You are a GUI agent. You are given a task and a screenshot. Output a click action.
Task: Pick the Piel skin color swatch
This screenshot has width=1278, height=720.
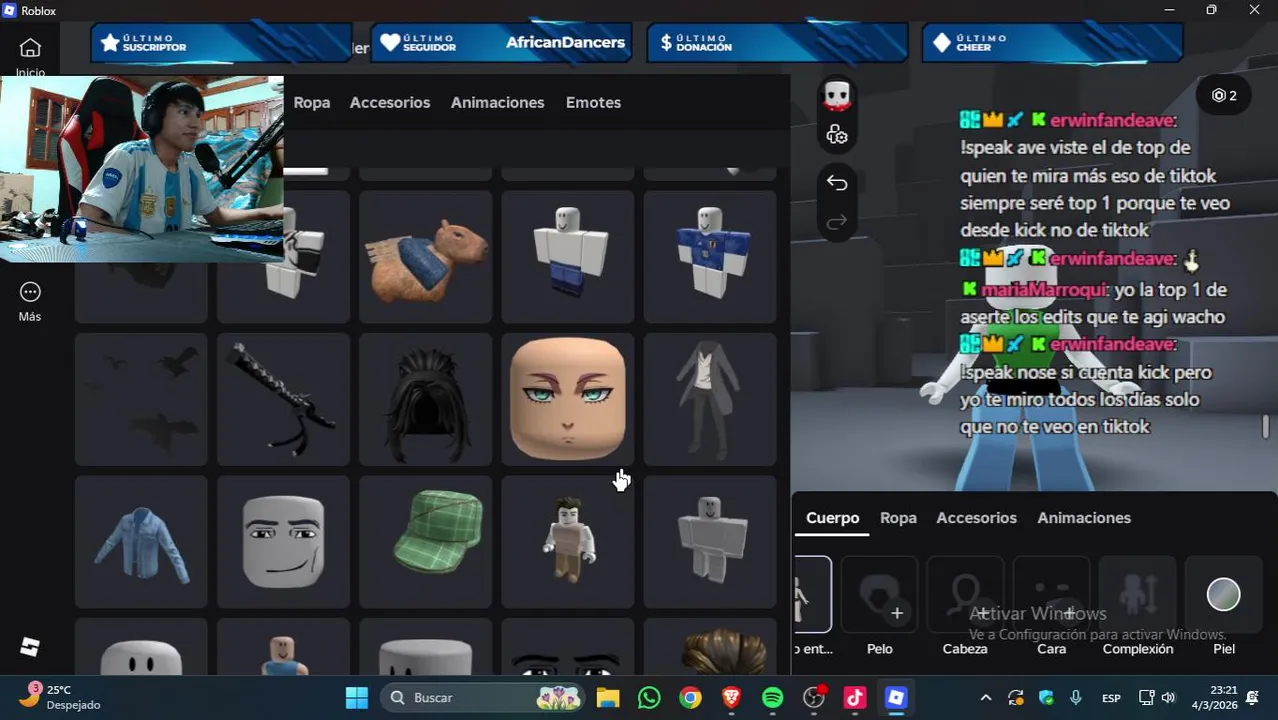(x=1224, y=595)
